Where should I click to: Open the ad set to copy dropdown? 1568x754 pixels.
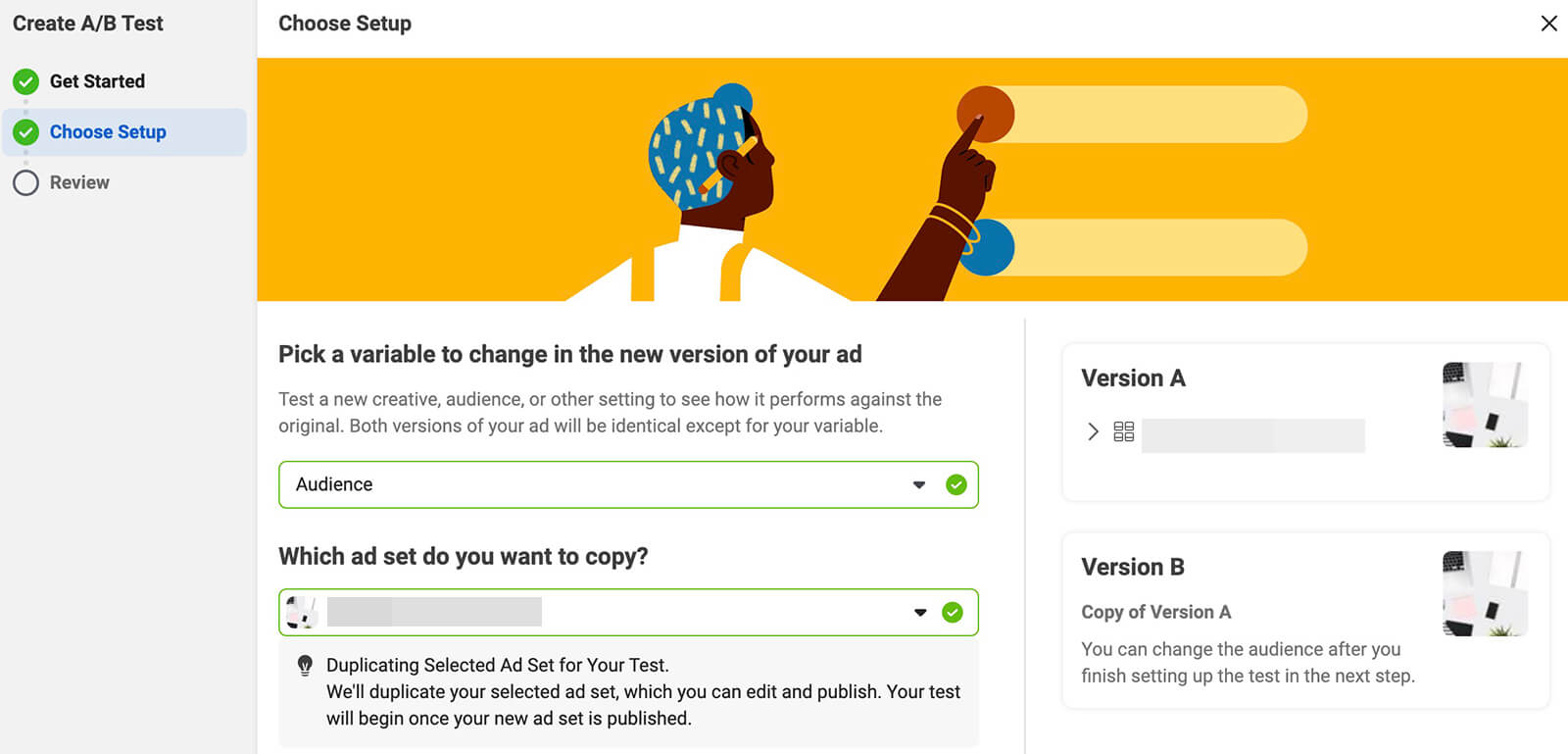click(919, 613)
